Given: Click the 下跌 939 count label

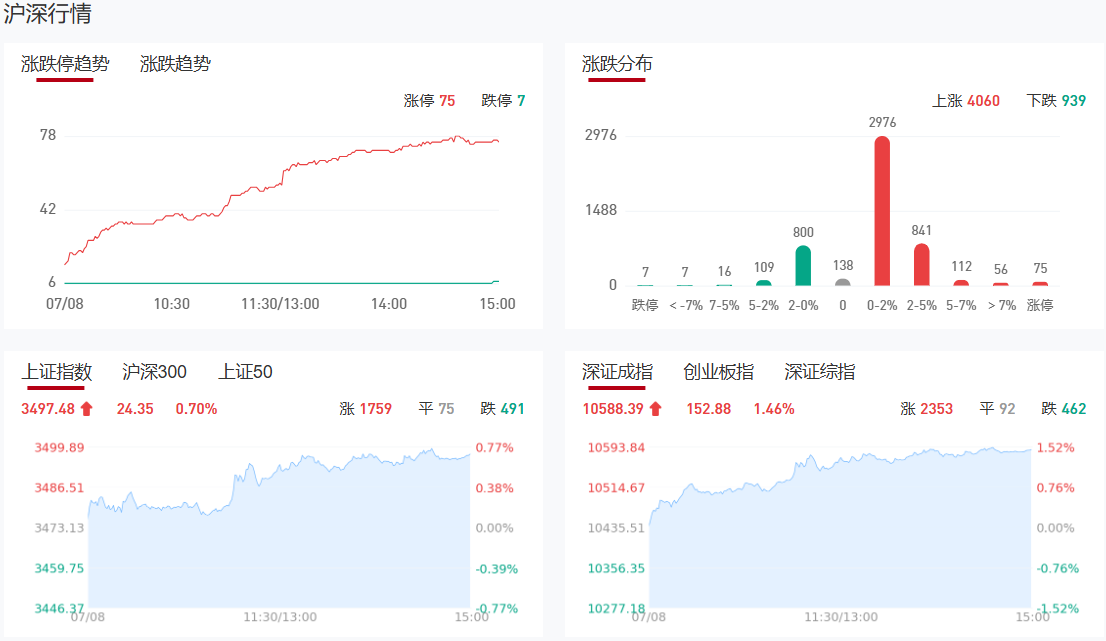Looking at the screenshot, I should (1056, 101).
